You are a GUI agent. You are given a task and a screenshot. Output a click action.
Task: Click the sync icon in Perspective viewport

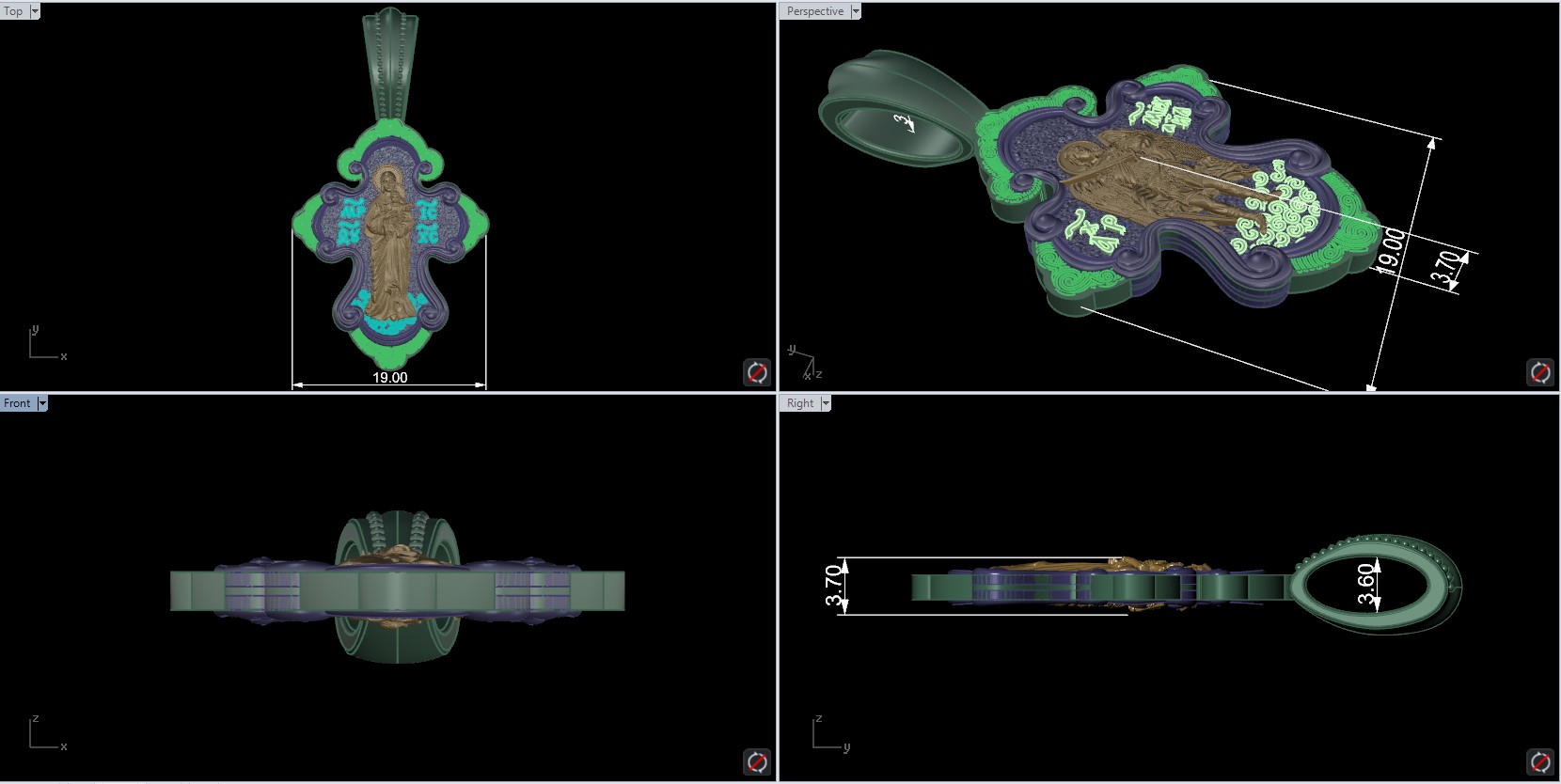tap(1540, 372)
